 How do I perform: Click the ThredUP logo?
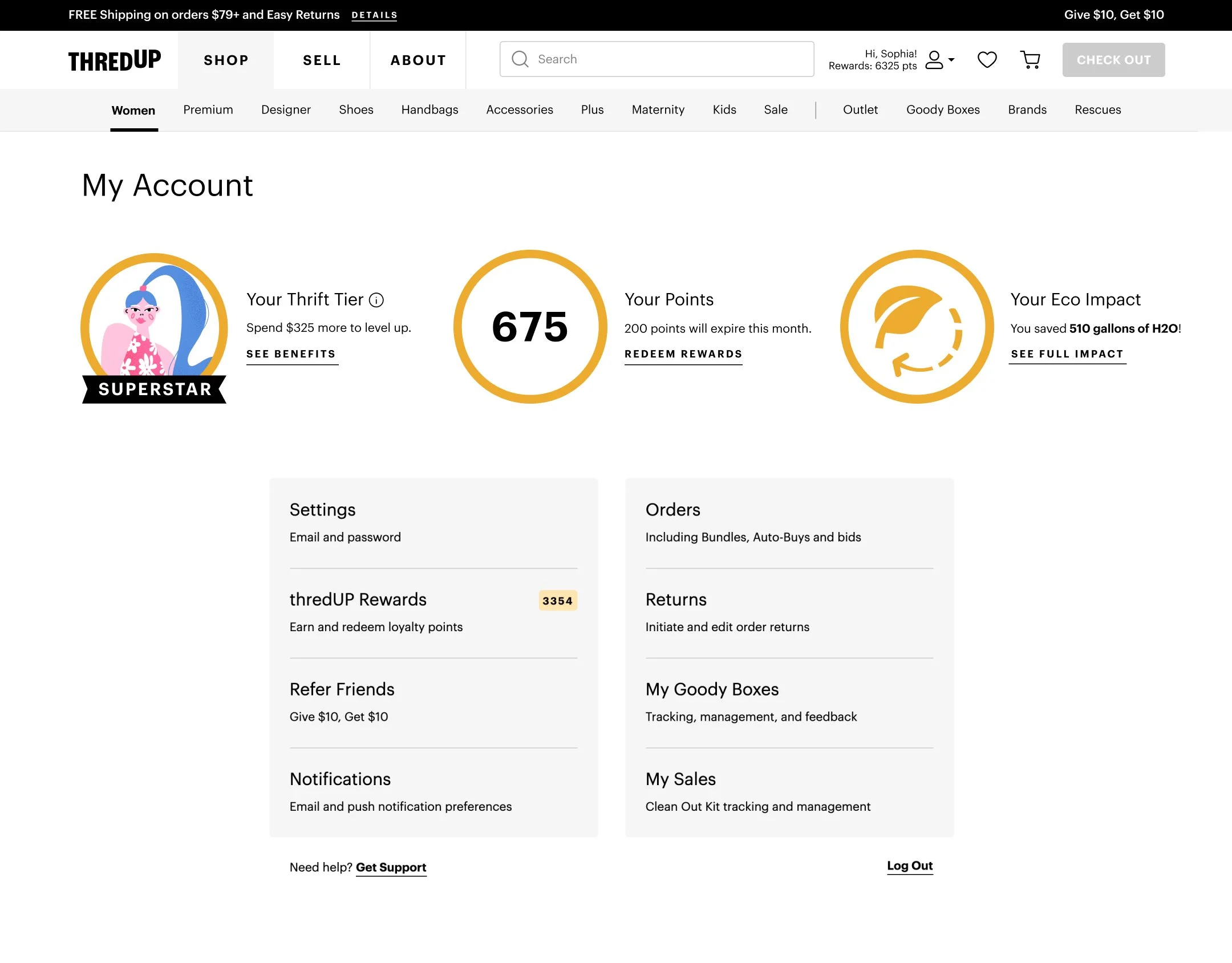click(115, 60)
